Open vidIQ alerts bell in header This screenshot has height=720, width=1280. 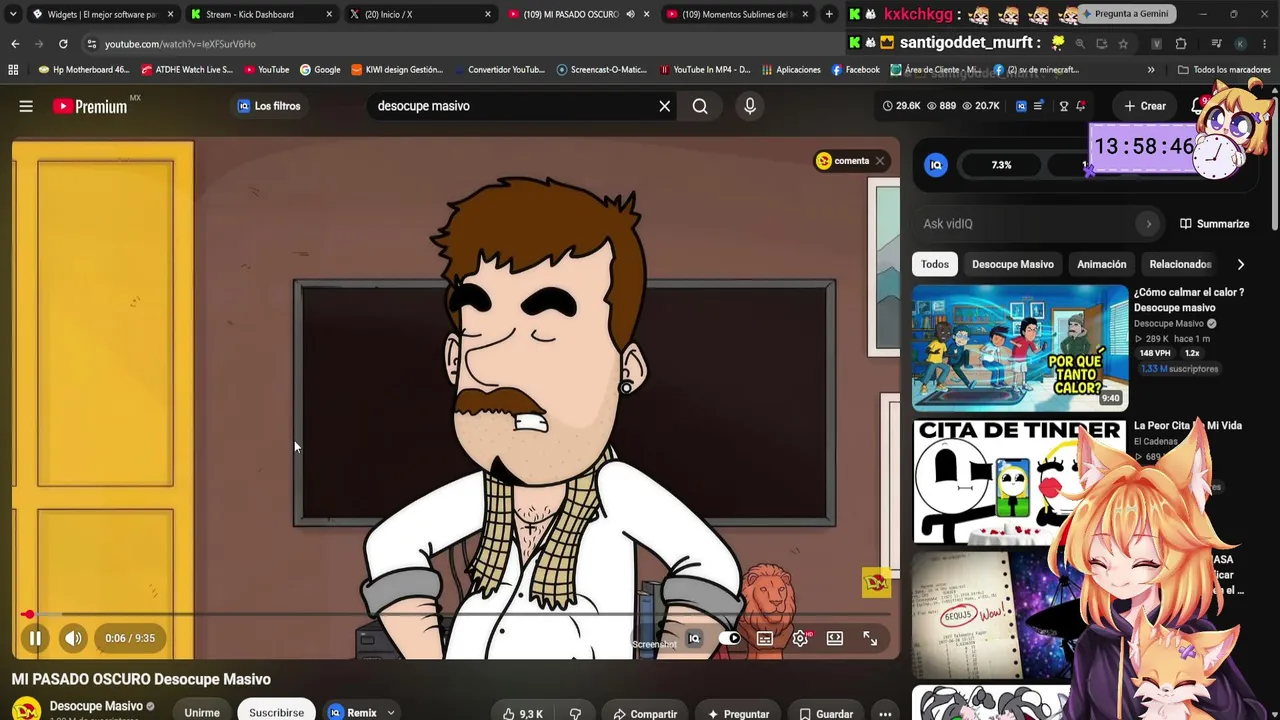1081,106
